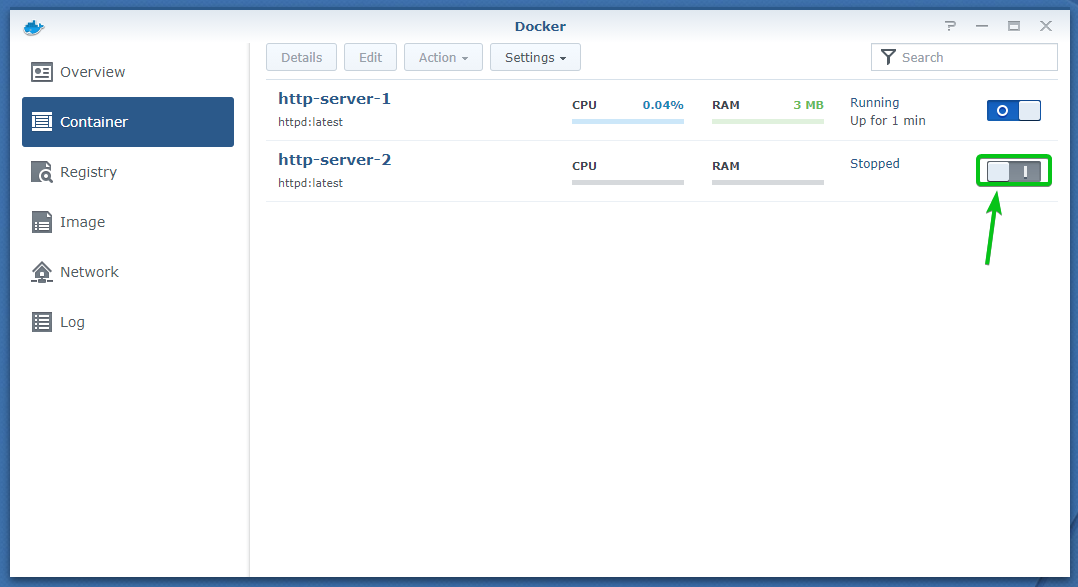Select the http-server-2 container name
The height and width of the screenshot is (587, 1078).
[x=334, y=159]
